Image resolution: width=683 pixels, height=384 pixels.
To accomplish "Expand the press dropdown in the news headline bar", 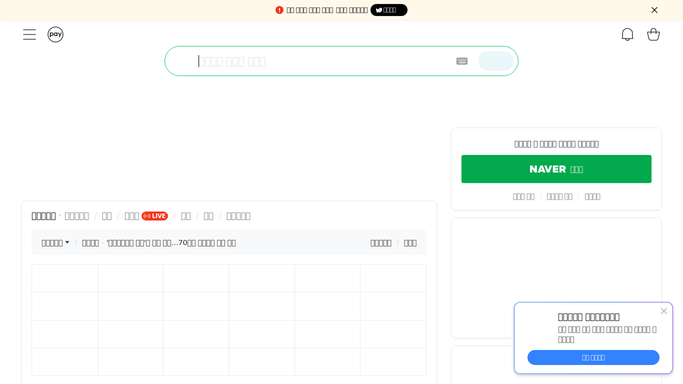I will click(x=55, y=243).
